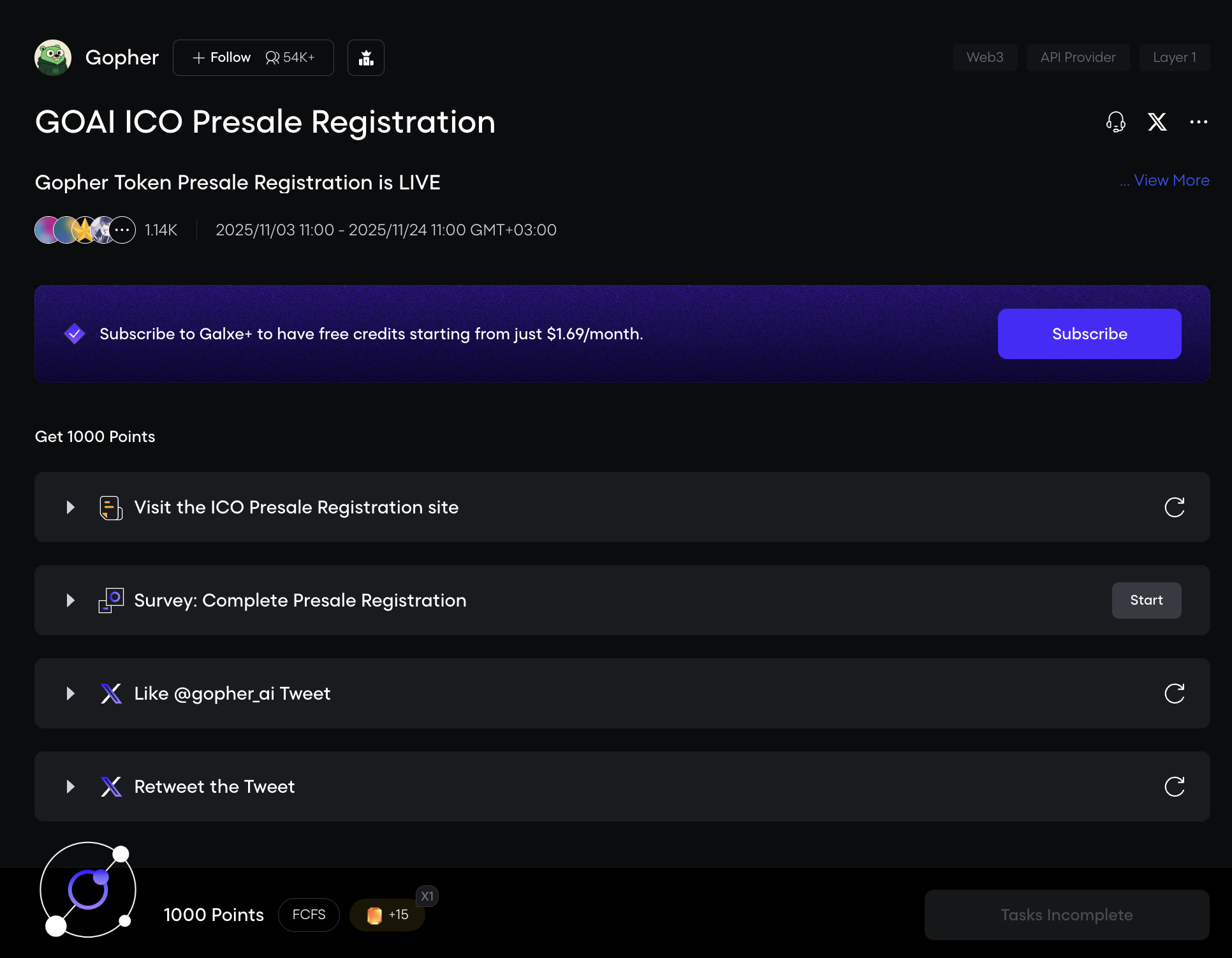Screen dimensions: 1232x958
Task: Expand the Like @gopher_ai Tweet task
Action: (x=71, y=693)
